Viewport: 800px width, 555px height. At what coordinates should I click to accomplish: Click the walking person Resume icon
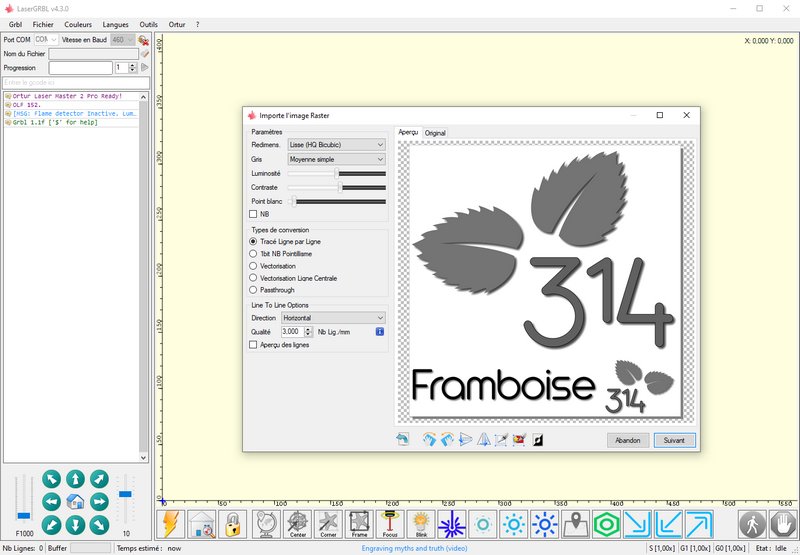[x=753, y=524]
